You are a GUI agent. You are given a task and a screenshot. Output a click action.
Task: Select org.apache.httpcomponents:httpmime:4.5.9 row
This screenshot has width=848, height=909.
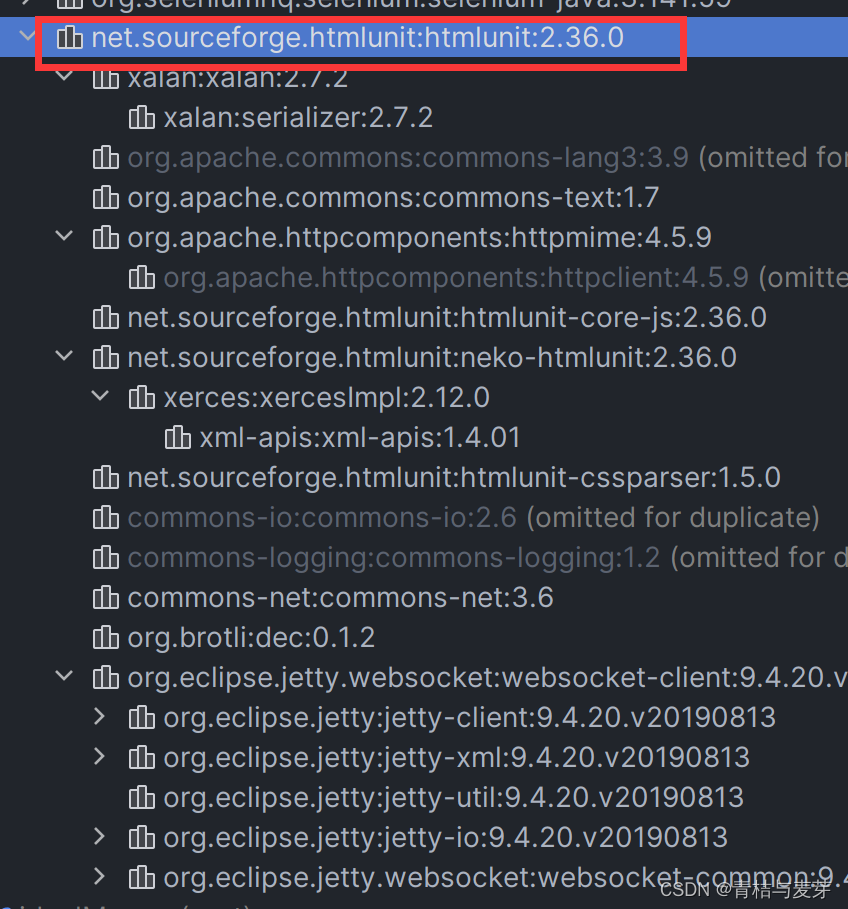[424, 238]
